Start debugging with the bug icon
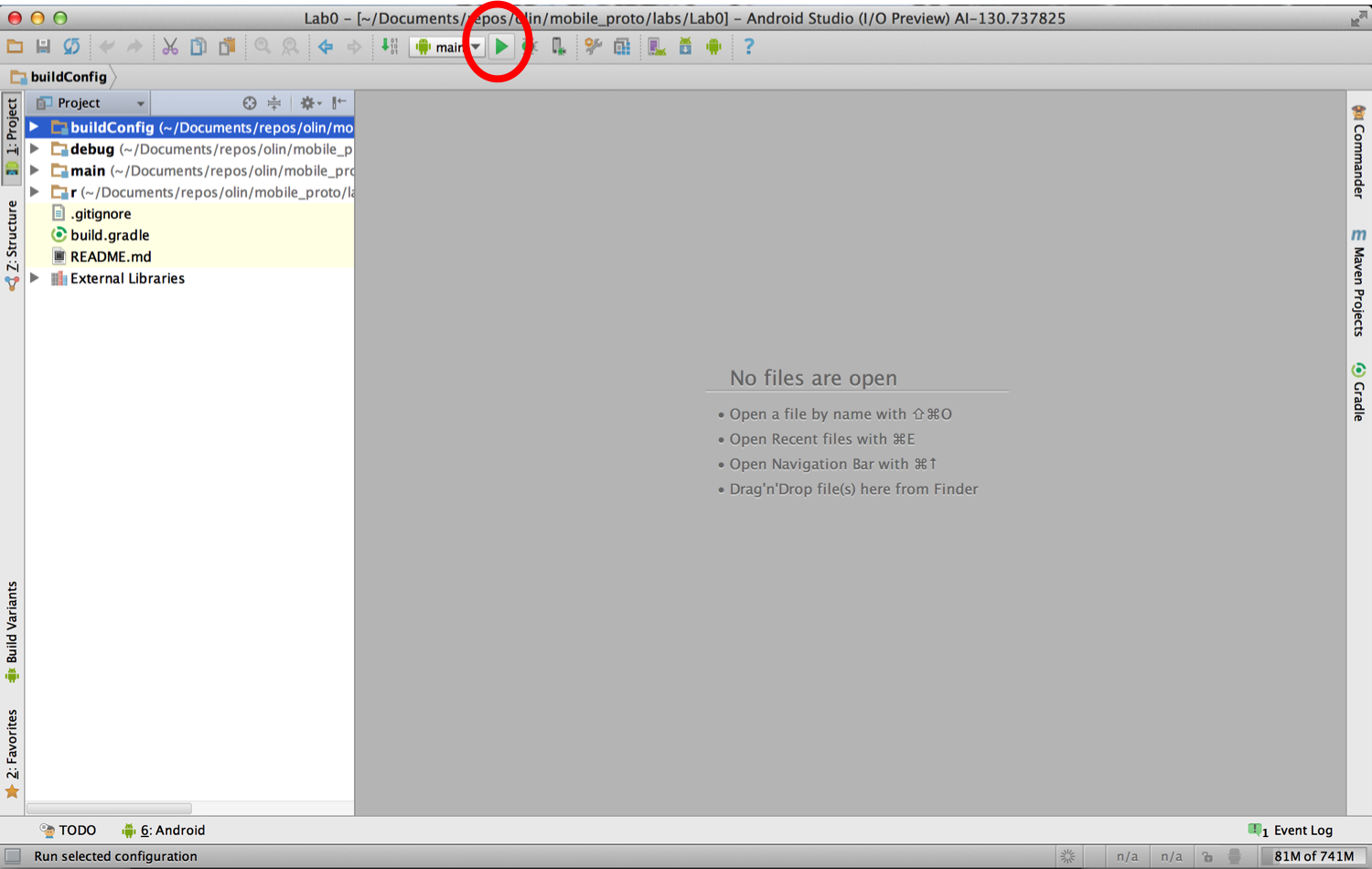Screen dimensions: 1372x869 530,47
